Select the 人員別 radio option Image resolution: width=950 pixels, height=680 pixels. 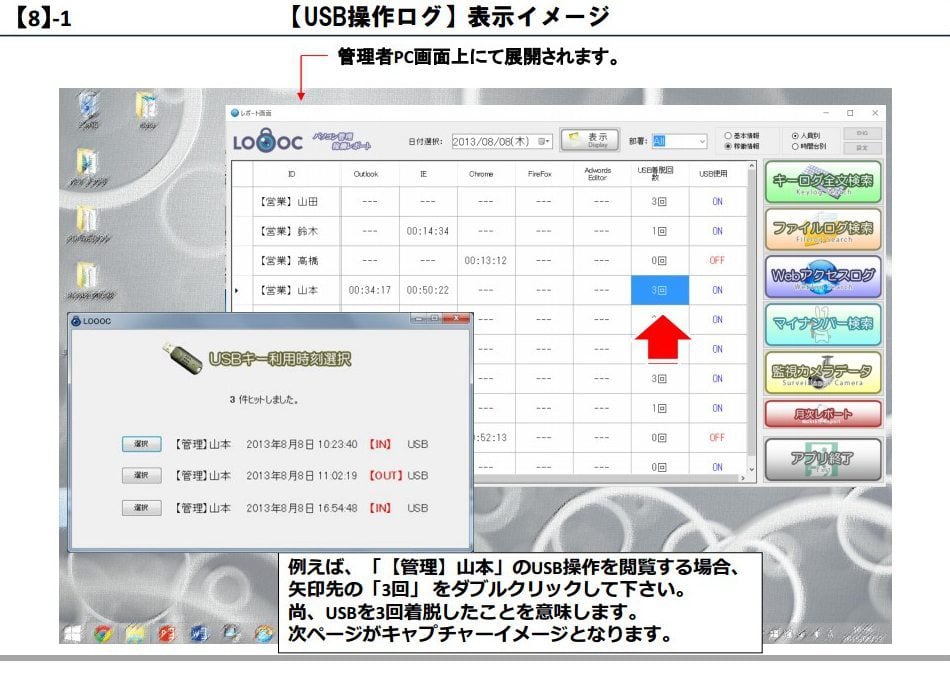point(796,135)
